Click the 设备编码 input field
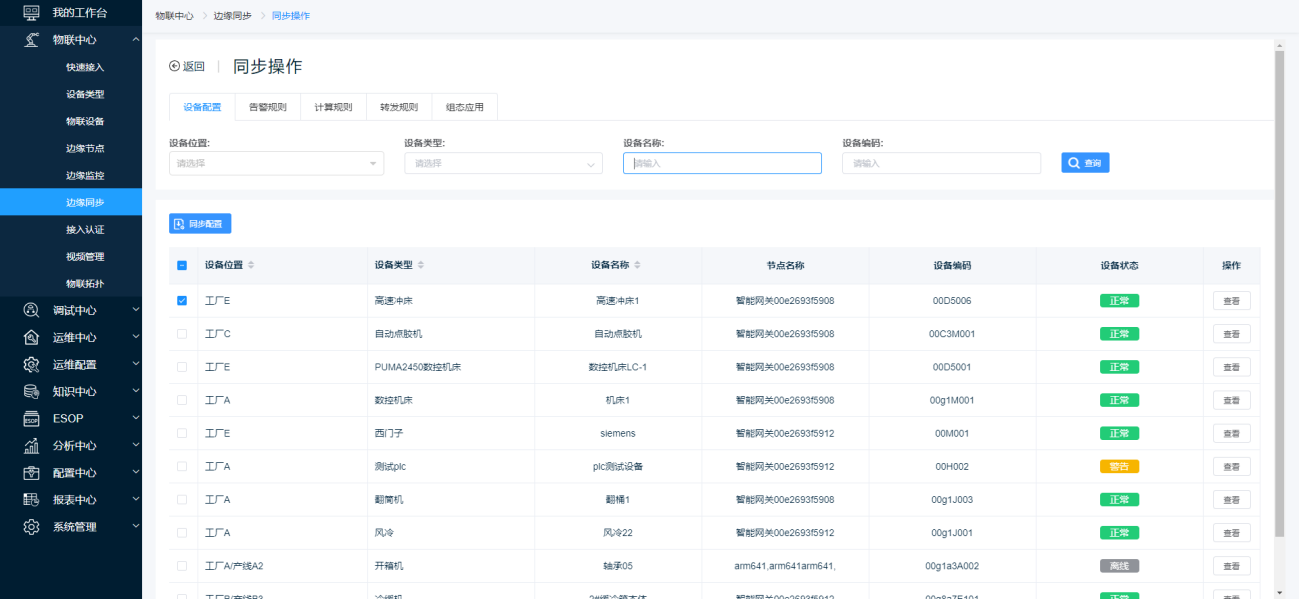Viewport: 1299px width, 599px height. click(x=940, y=163)
